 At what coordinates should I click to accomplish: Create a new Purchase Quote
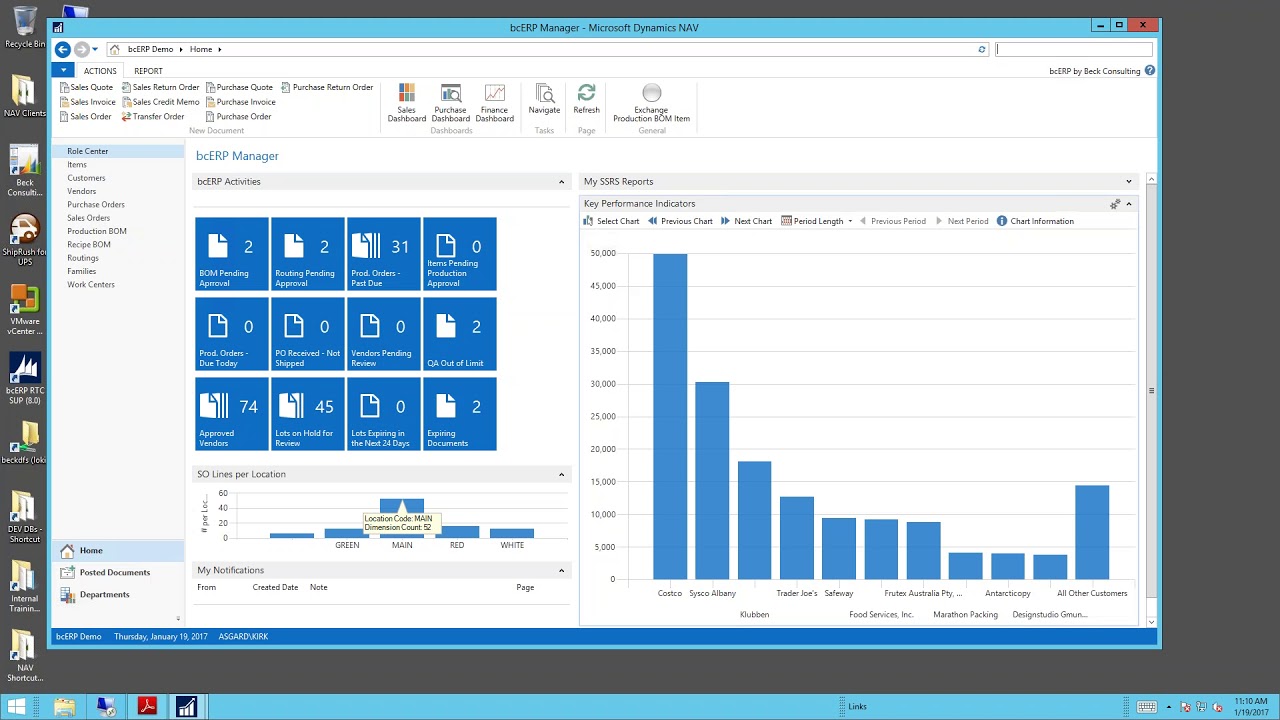tap(239, 87)
